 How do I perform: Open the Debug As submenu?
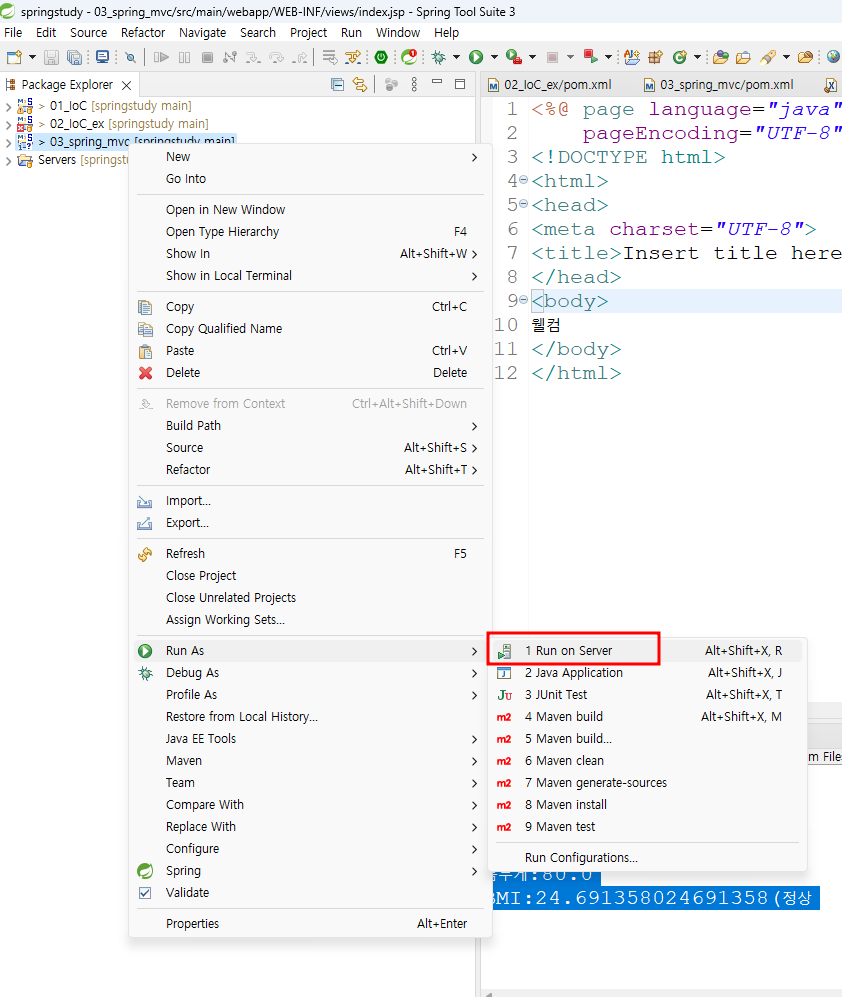310,673
